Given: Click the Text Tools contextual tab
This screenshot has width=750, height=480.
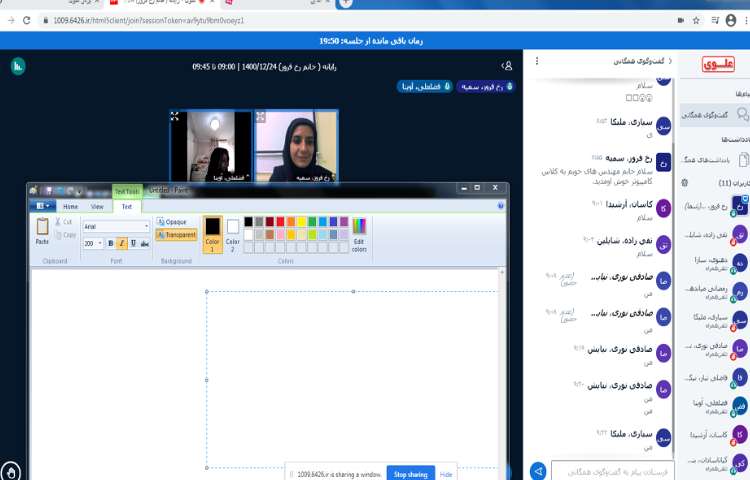Looking at the screenshot, I should click(x=127, y=191).
